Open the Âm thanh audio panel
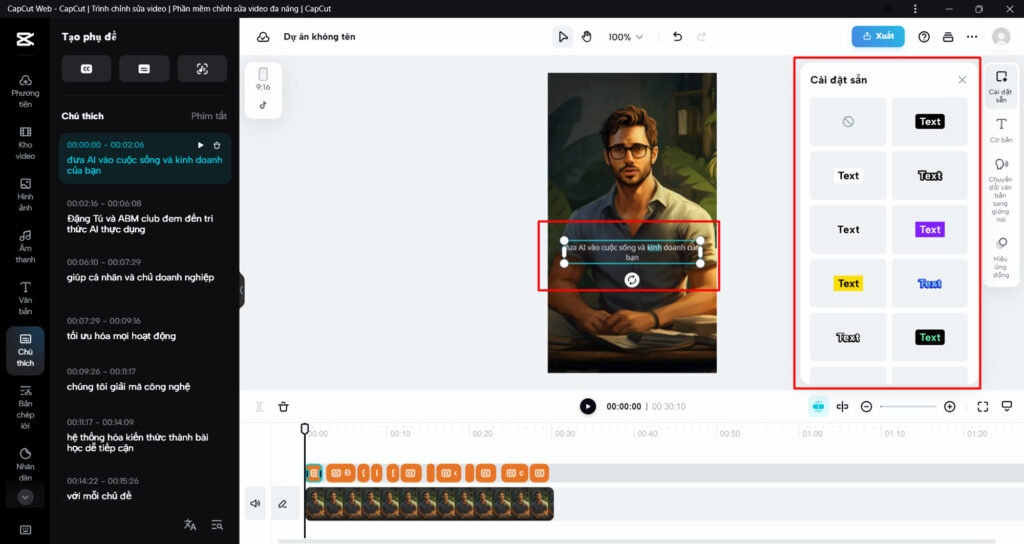 pos(25,246)
